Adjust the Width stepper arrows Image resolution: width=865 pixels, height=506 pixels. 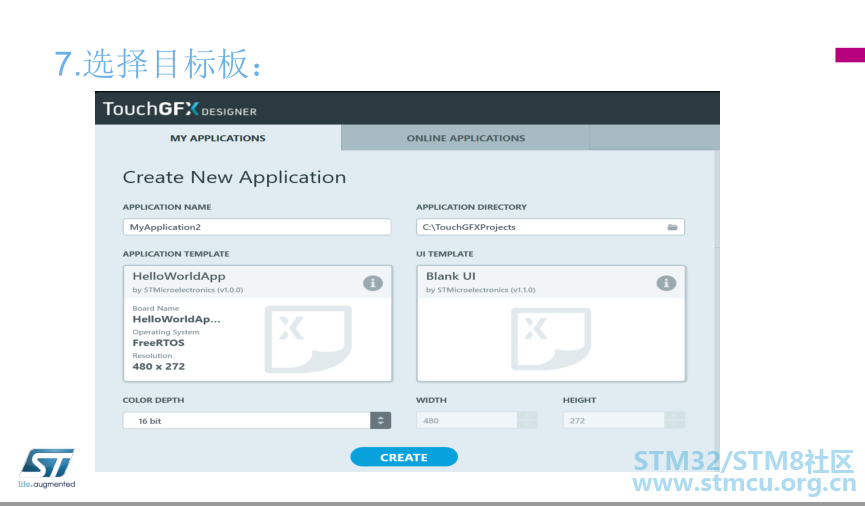click(528, 420)
